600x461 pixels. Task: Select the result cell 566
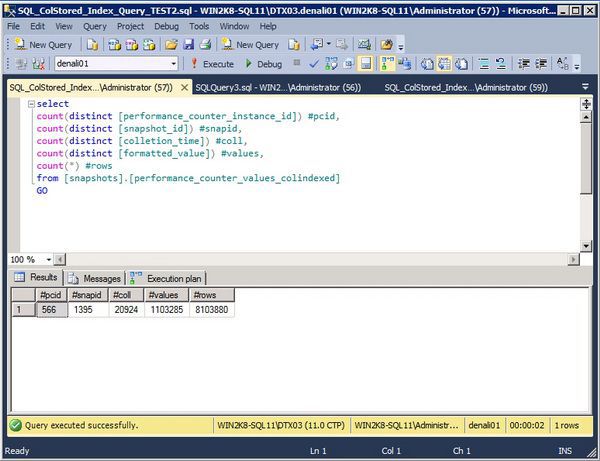click(x=52, y=310)
